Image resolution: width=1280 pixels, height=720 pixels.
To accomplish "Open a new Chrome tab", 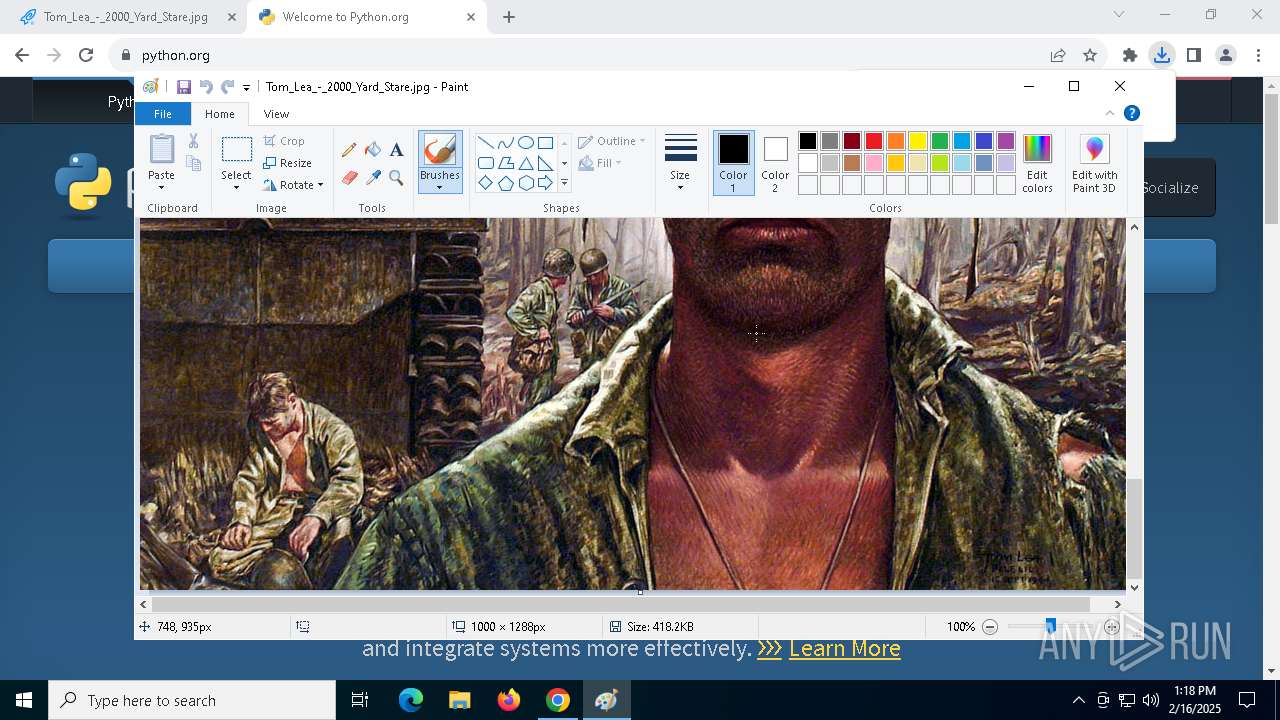I will 509,17.
